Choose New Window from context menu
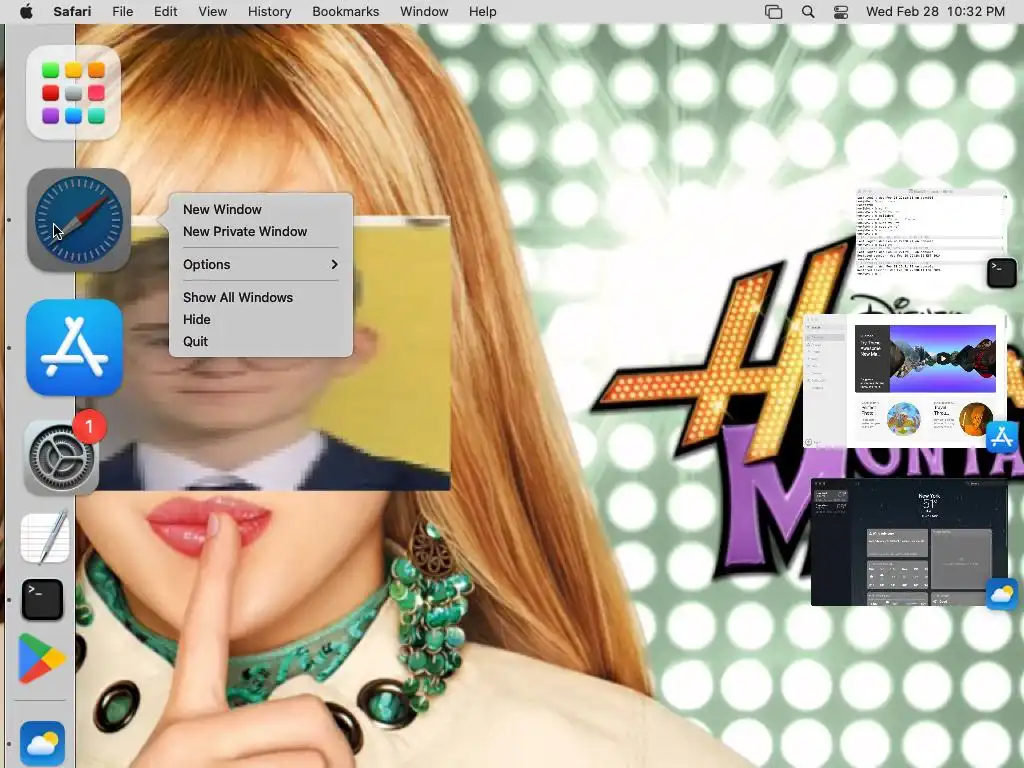The width and height of the screenshot is (1024, 768). tap(222, 210)
